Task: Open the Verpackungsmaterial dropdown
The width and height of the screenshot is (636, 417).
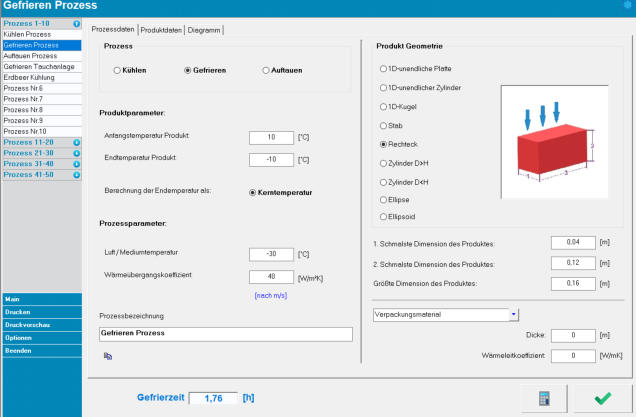Action: click(514, 313)
